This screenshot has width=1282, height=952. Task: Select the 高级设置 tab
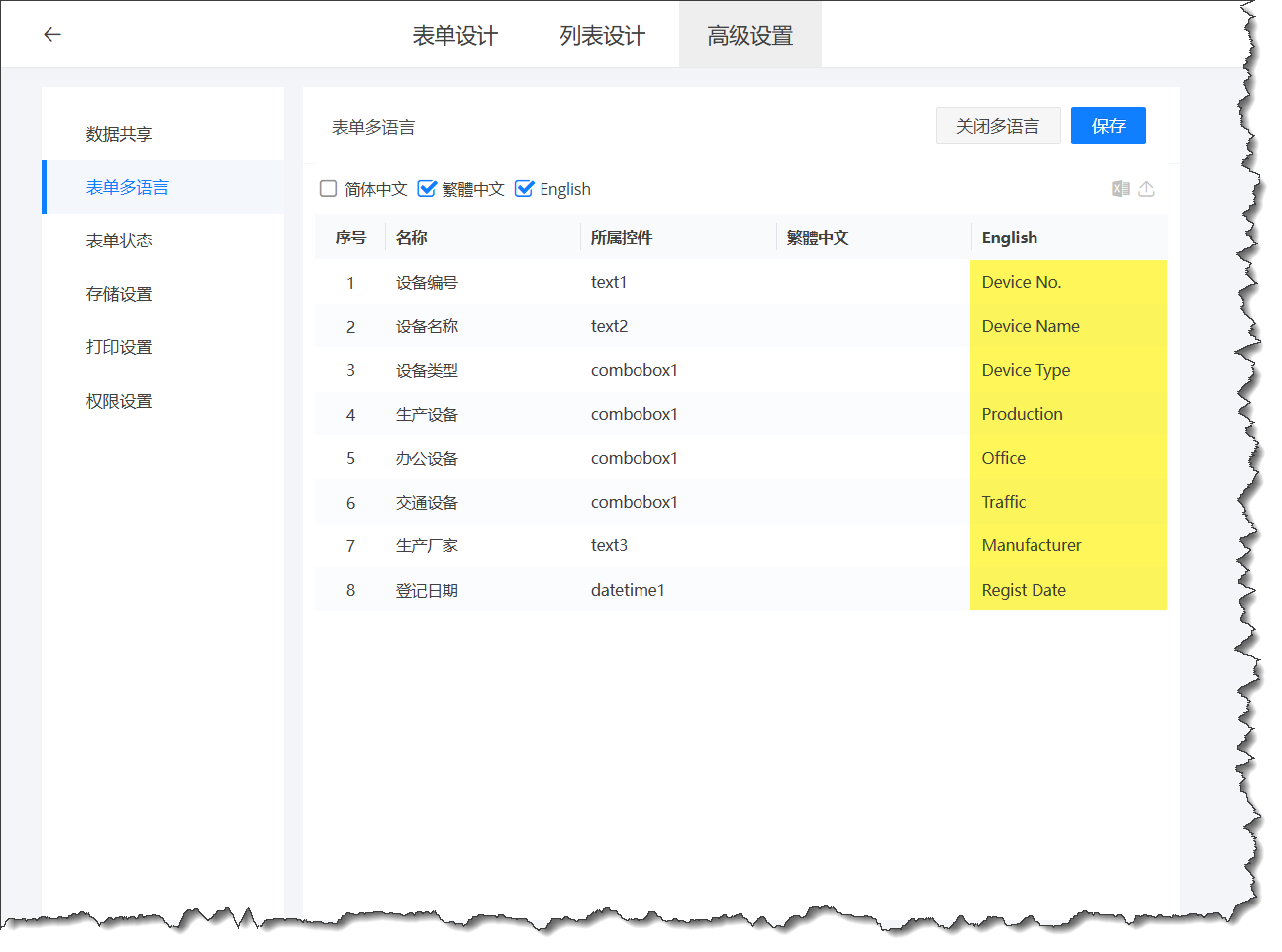[x=749, y=36]
